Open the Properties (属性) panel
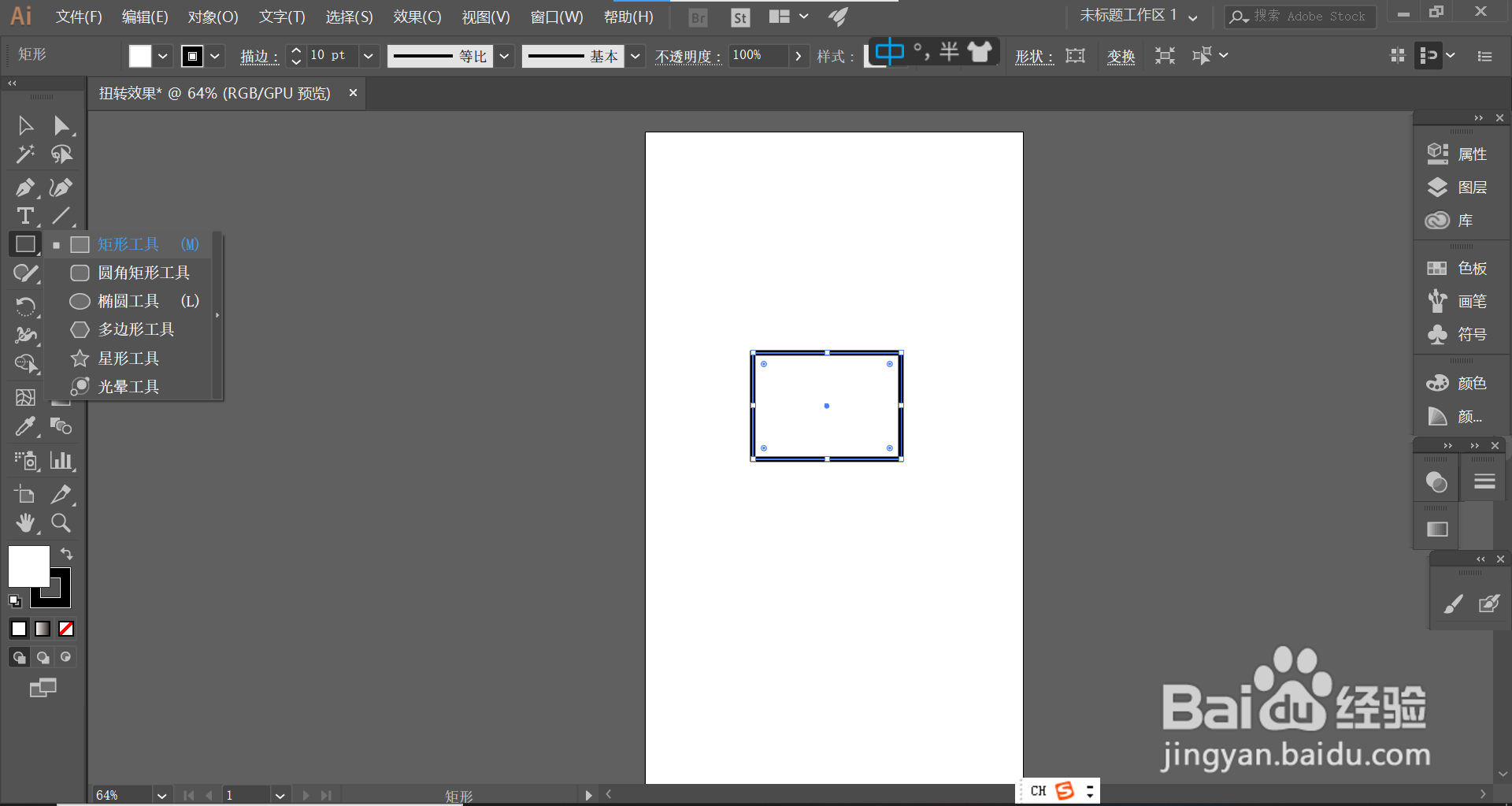The image size is (1512, 806). [x=1457, y=154]
